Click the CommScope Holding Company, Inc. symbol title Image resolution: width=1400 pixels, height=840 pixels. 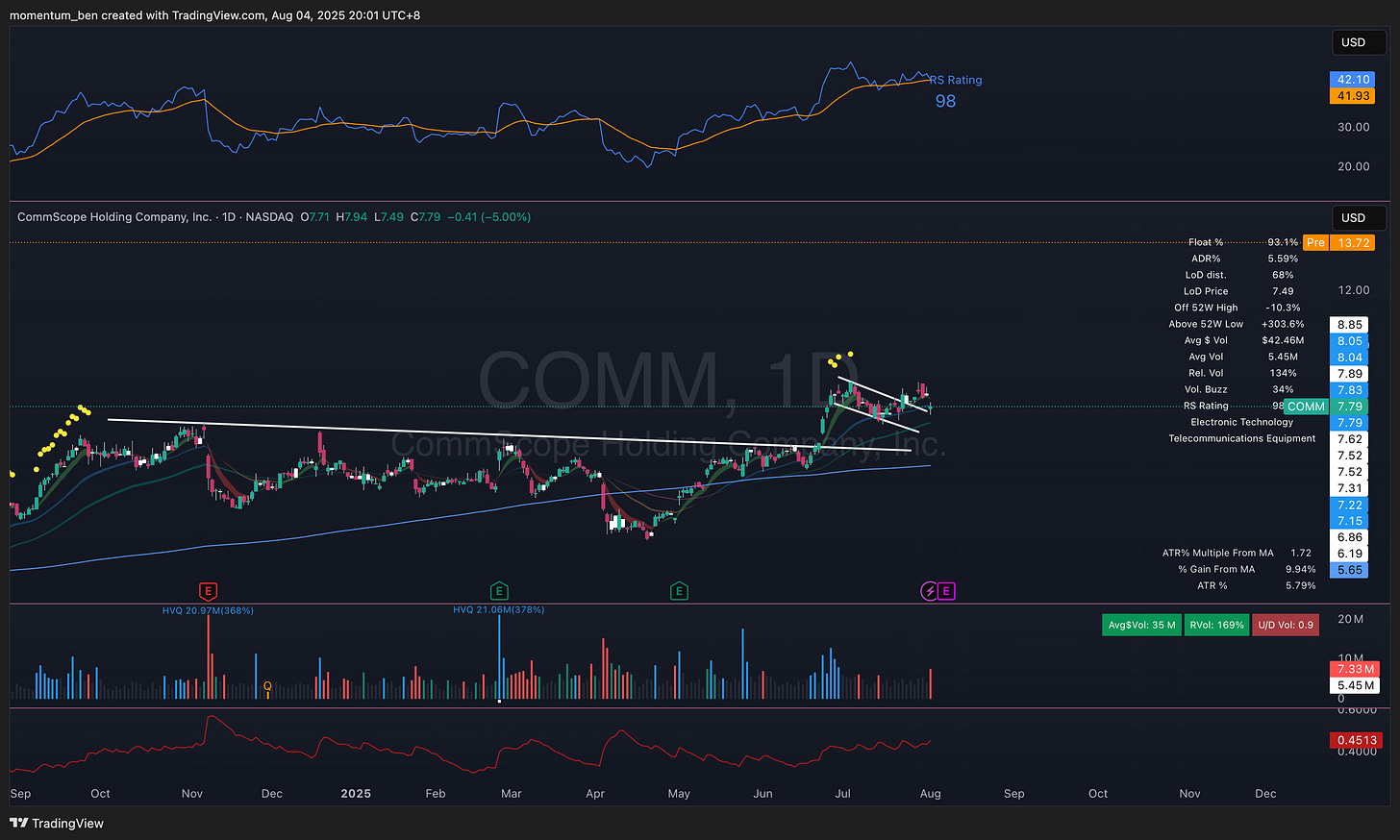click(x=114, y=217)
